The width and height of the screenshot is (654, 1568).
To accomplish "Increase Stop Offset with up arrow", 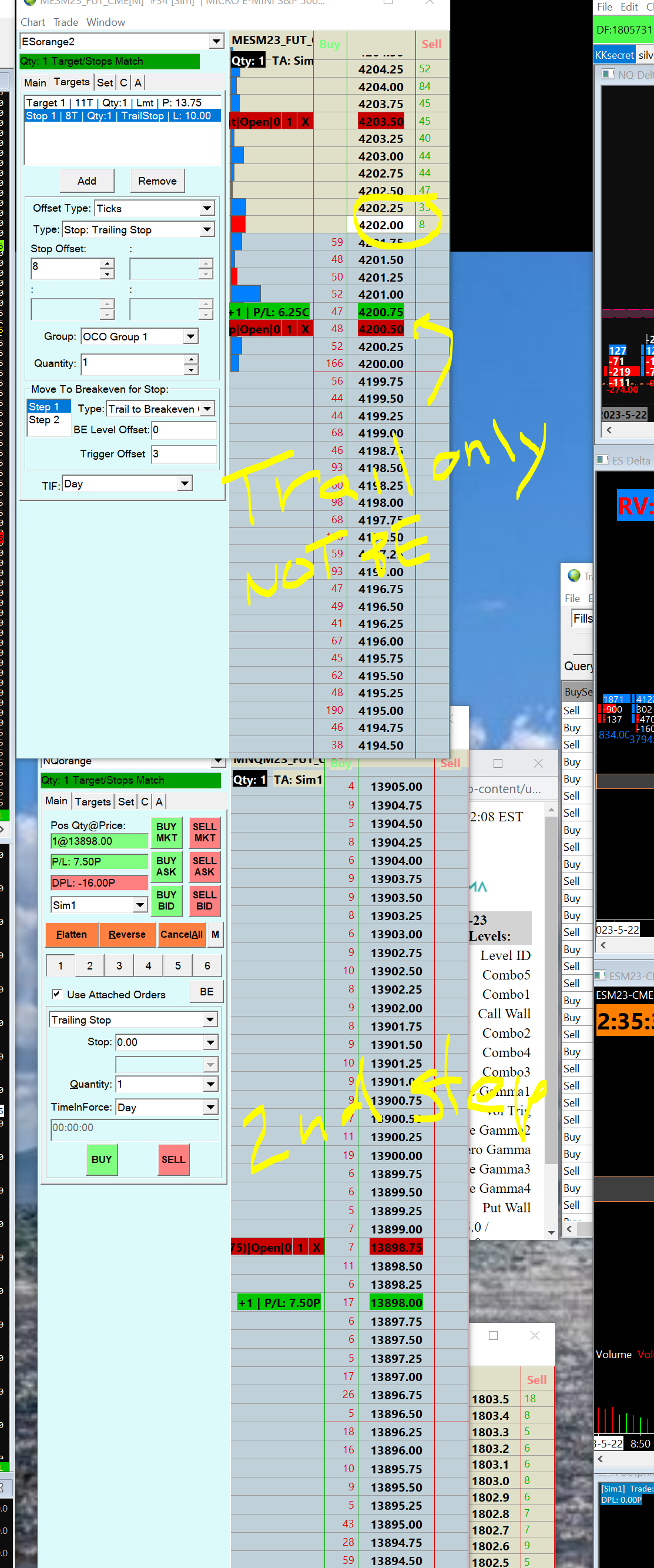I will pos(107,263).
